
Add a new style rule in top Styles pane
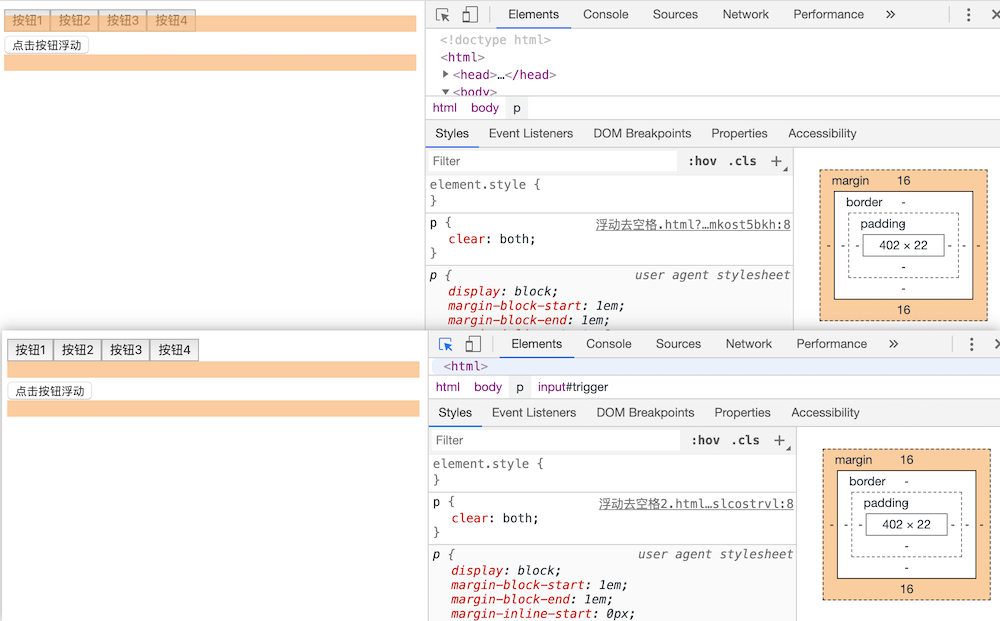[x=777, y=161]
